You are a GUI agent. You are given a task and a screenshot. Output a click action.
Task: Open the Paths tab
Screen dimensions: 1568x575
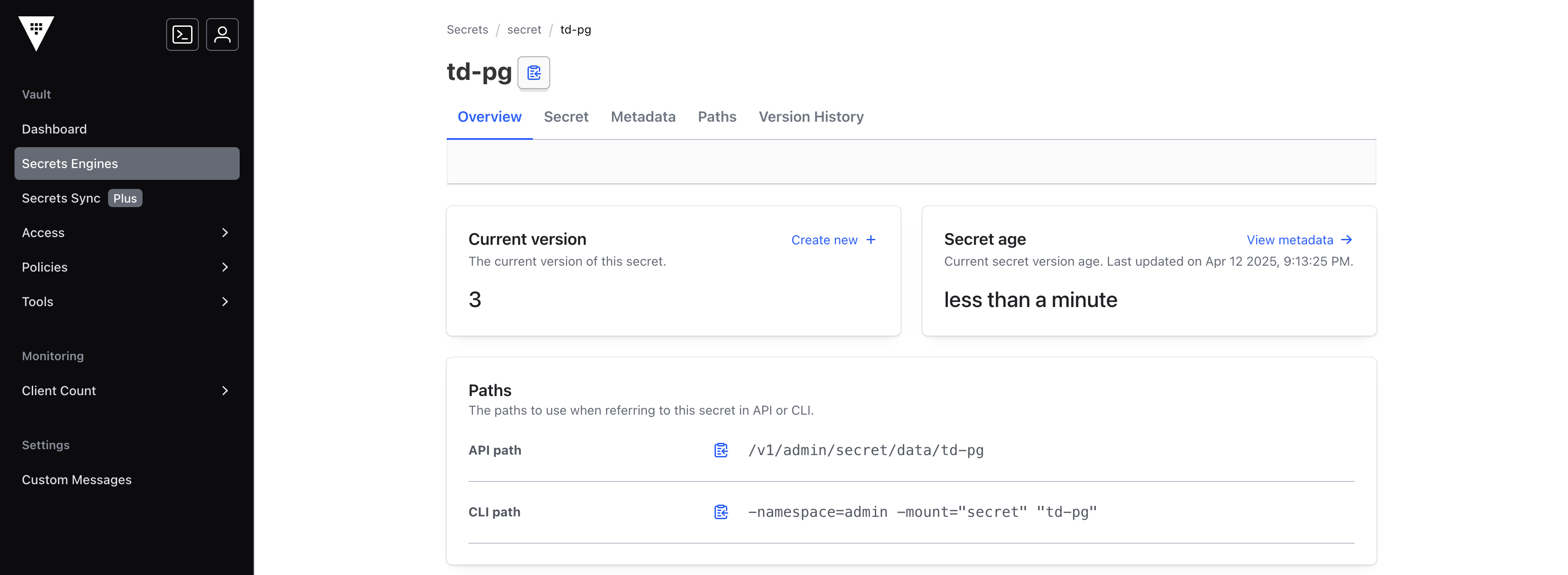coord(716,116)
